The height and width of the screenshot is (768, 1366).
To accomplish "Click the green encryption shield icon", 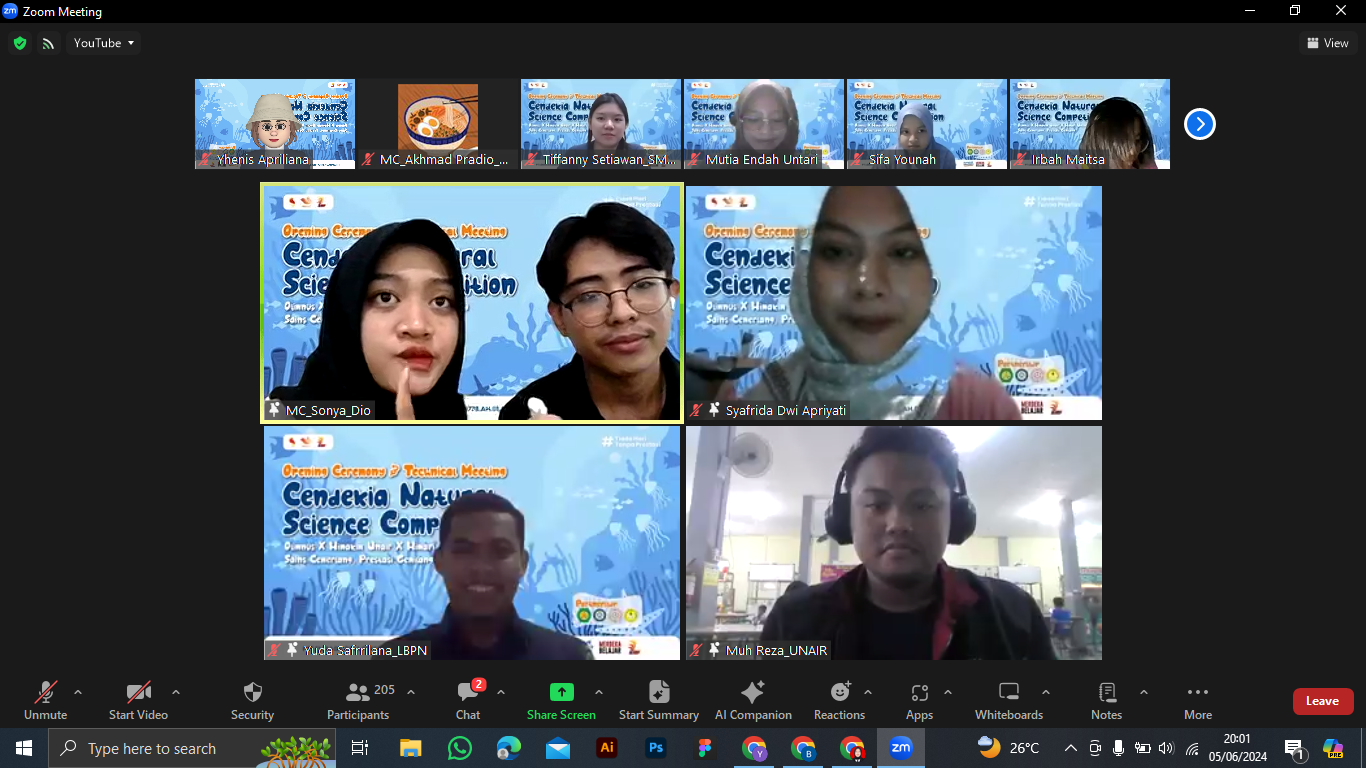I will pos(20,43).
